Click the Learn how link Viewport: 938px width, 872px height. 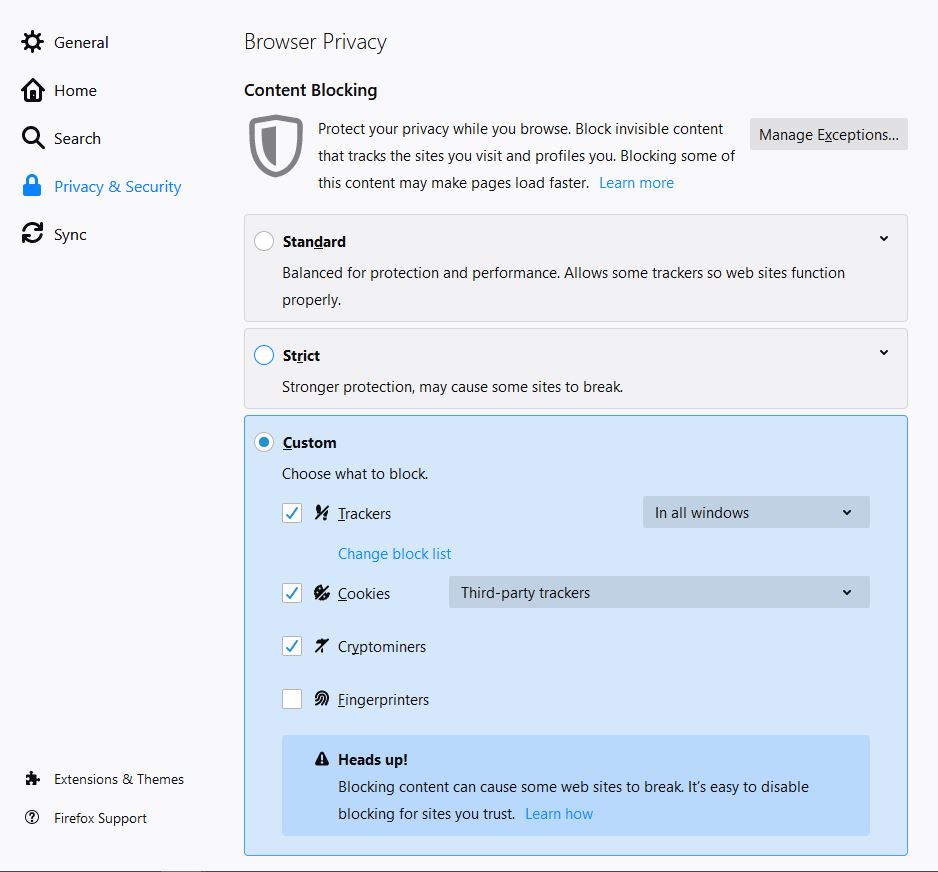[x=558, y=814]
